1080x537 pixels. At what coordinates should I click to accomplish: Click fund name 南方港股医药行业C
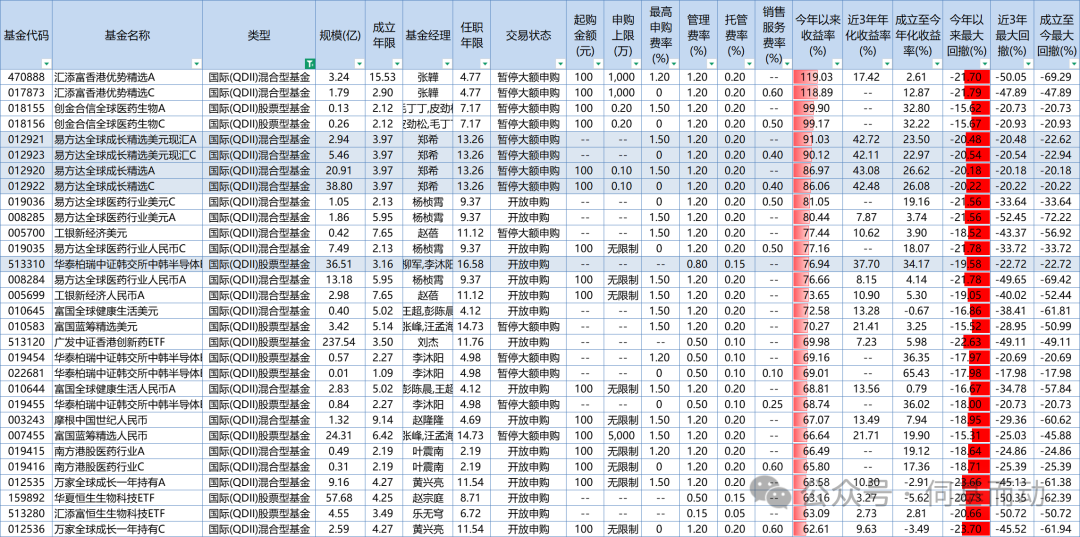100,468
